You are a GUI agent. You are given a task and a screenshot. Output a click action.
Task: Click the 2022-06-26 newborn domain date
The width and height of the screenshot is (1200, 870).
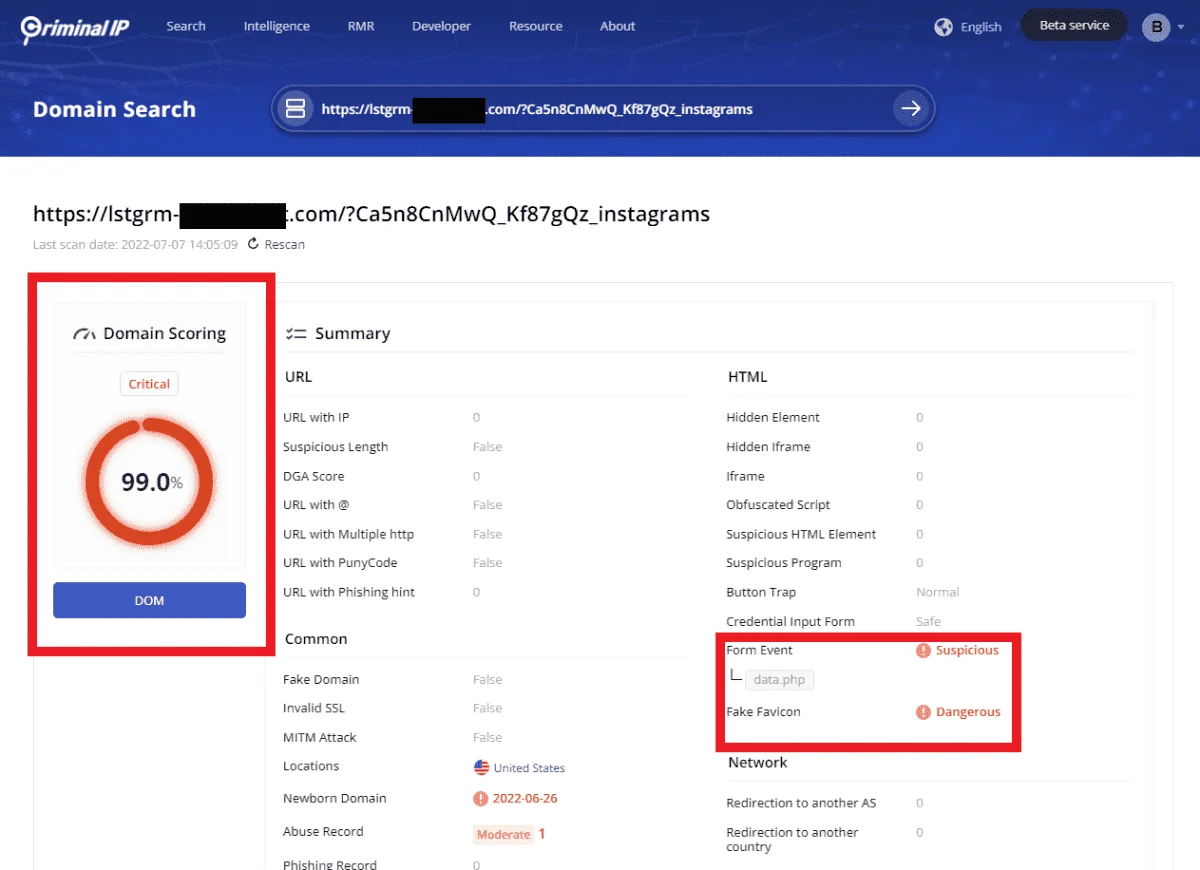click(x=525, y=799)
